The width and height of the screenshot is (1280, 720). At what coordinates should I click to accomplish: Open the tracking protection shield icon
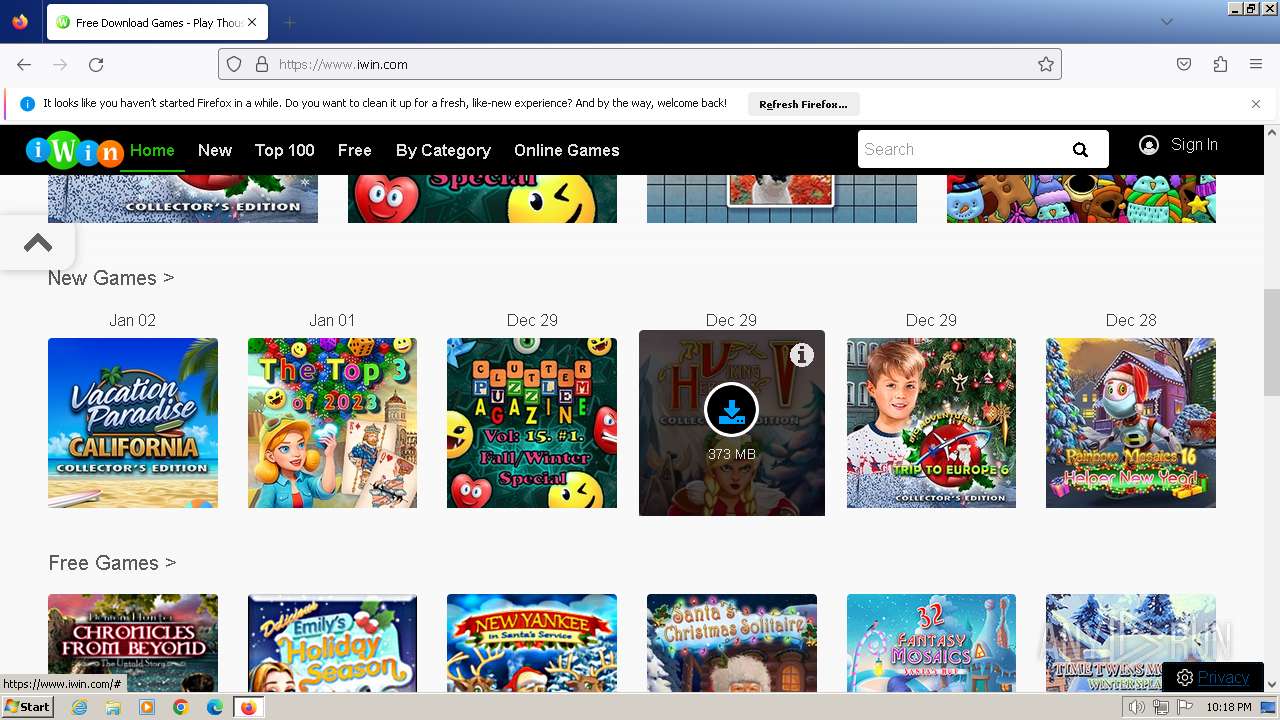[234, 64]
